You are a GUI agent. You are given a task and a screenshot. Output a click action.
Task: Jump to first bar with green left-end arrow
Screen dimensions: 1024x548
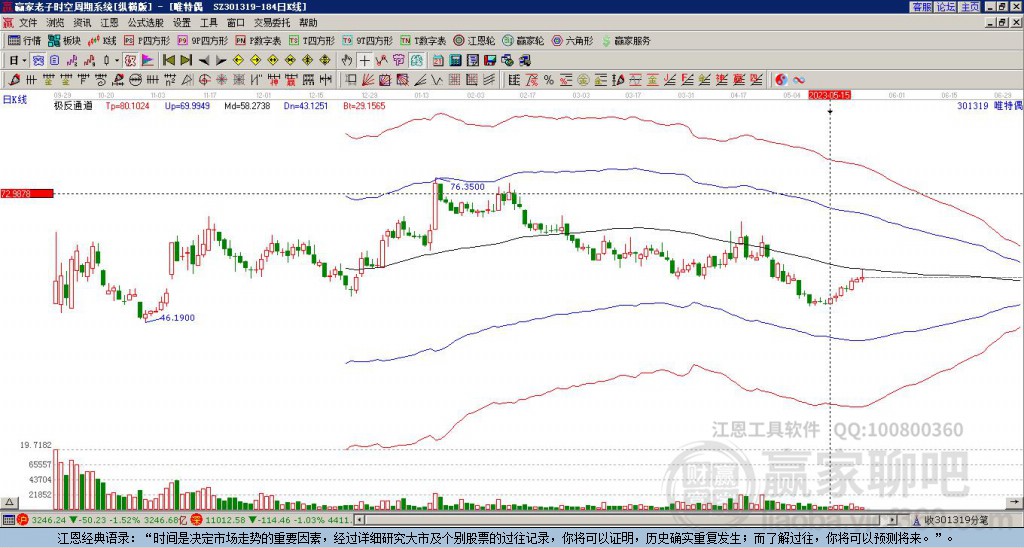point(168,60)
